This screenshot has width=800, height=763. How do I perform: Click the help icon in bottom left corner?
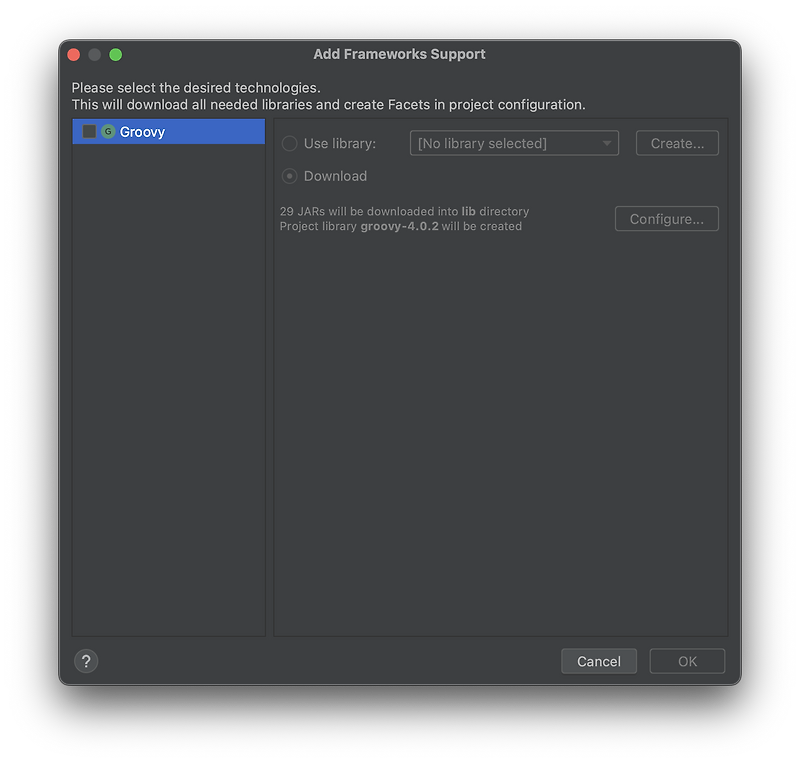coord(86,661)
